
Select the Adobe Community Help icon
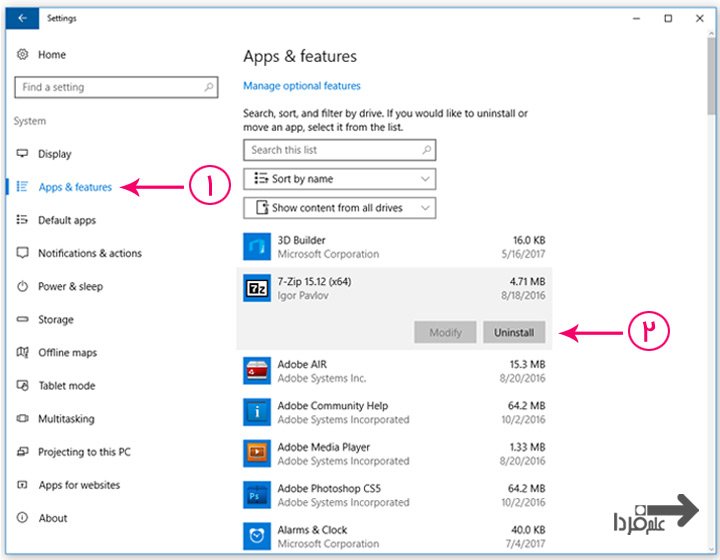click(257, 412)
